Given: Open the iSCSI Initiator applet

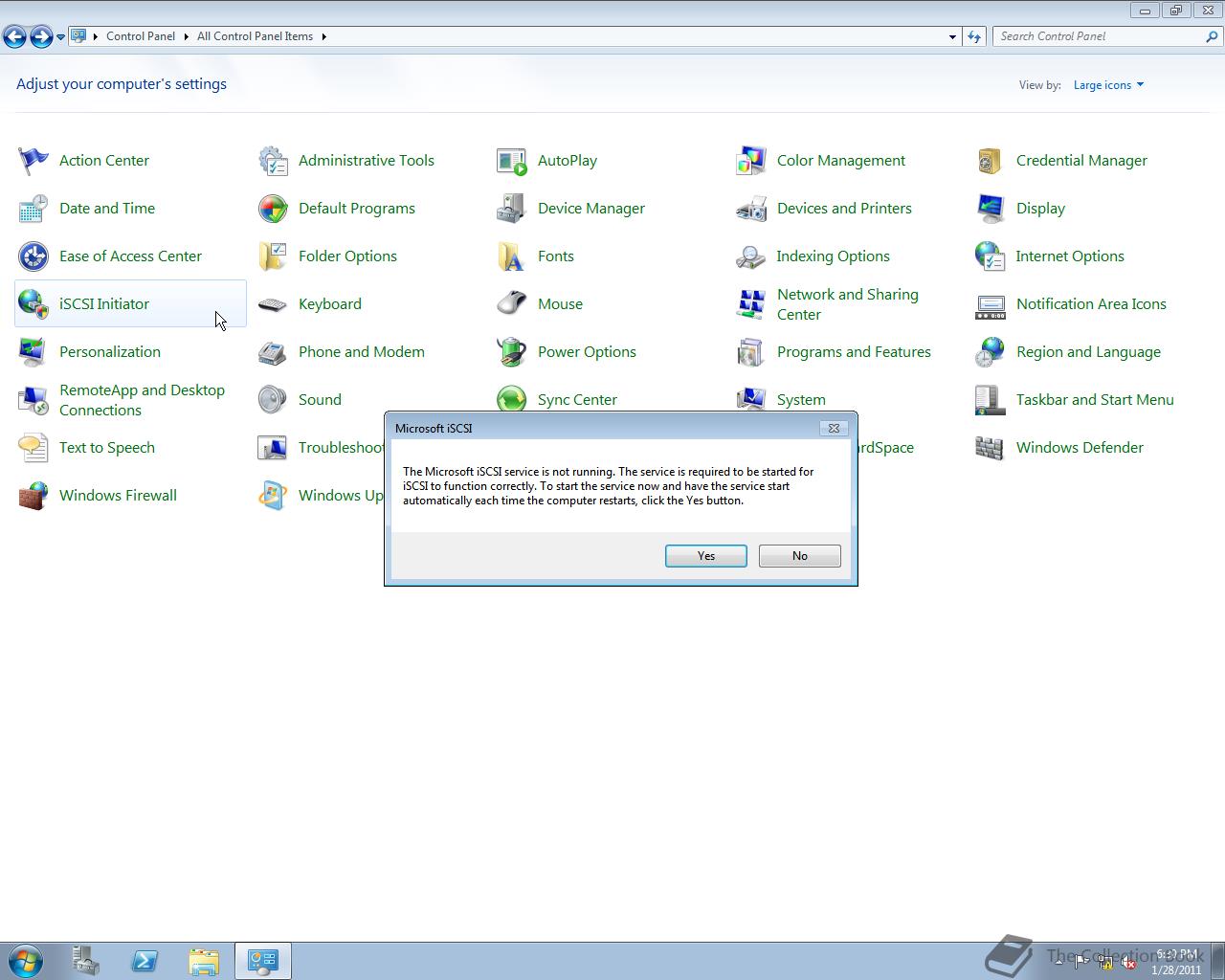Looking at the screenshot, I should click(x=104, y=303).
